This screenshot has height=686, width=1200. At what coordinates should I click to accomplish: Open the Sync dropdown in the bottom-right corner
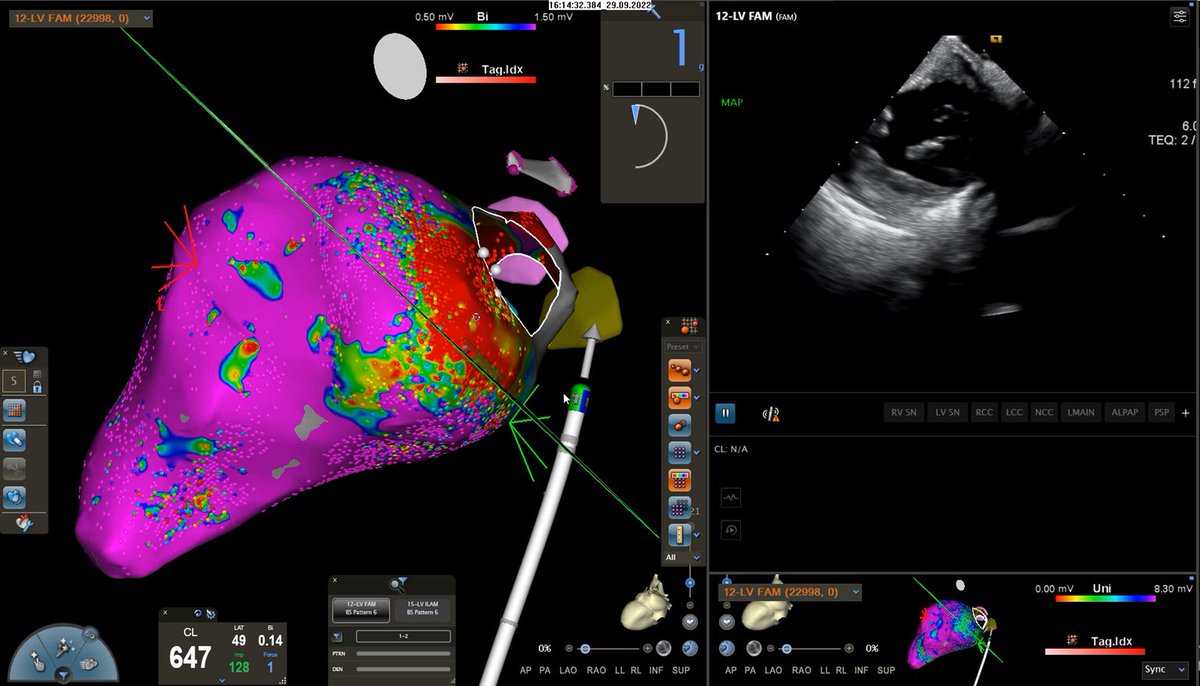pyautogui.click(x=1166, y=668)
